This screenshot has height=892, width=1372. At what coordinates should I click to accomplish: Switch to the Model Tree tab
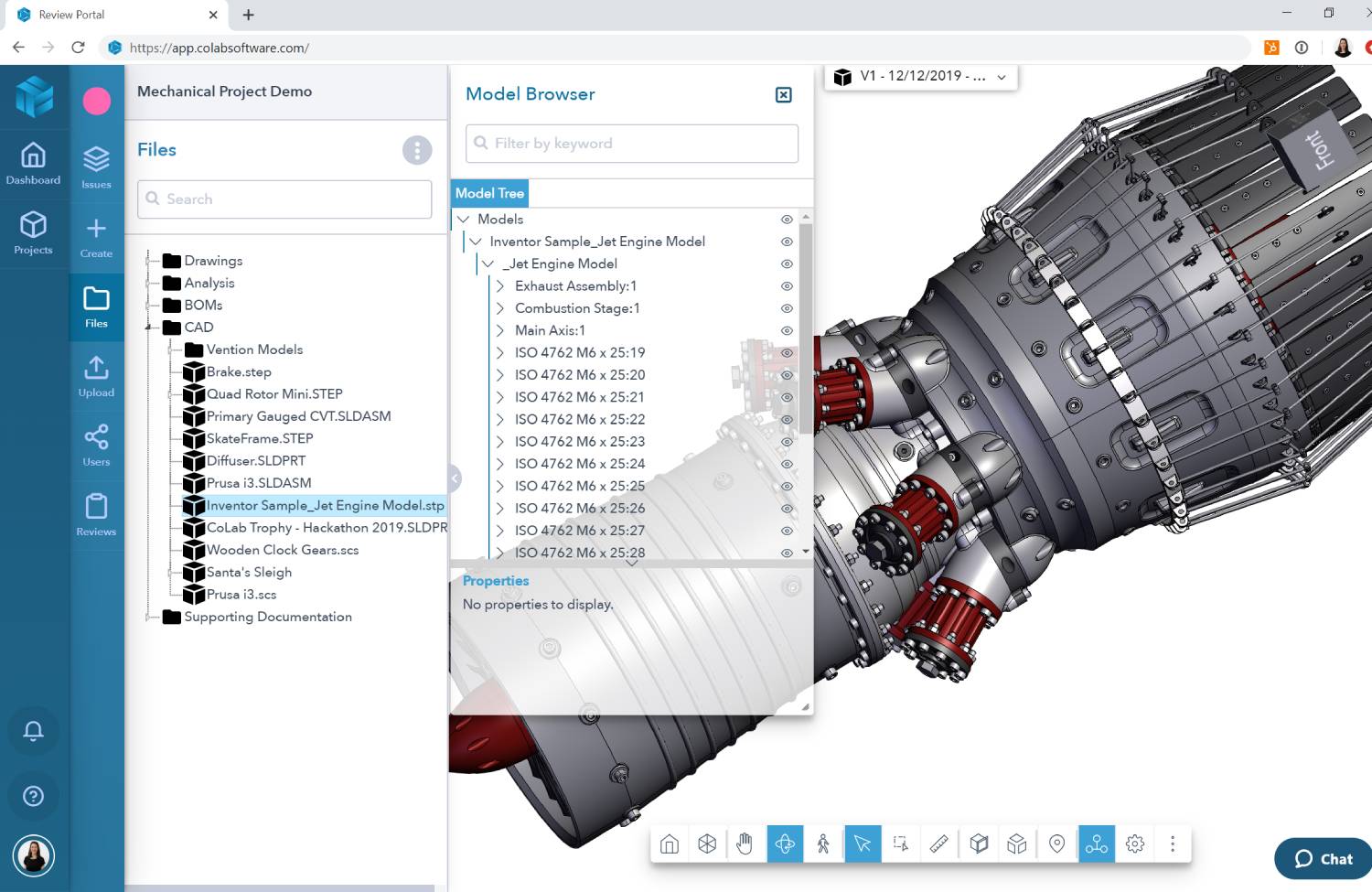pos(489,193)
